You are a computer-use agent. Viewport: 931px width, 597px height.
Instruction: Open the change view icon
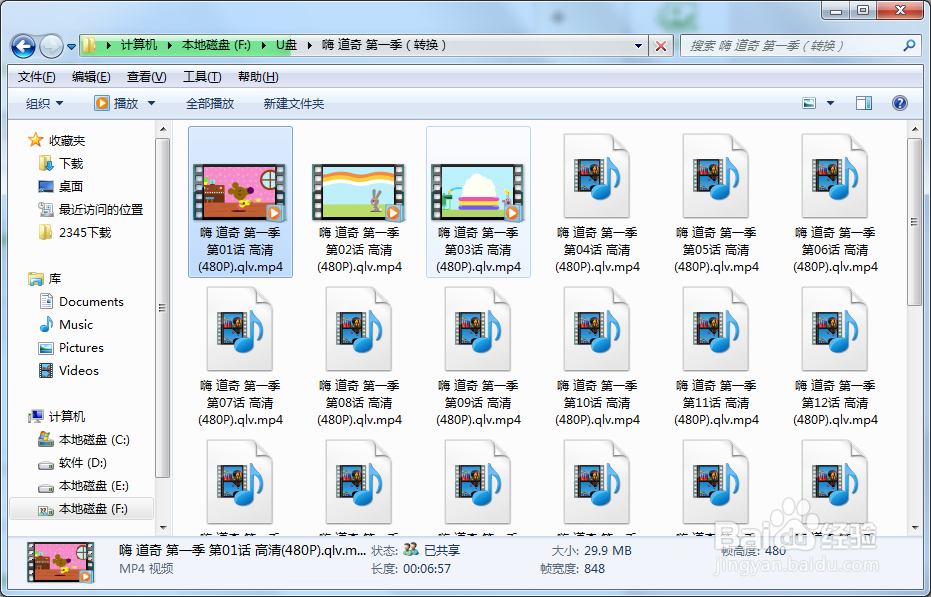coord(808,103)
